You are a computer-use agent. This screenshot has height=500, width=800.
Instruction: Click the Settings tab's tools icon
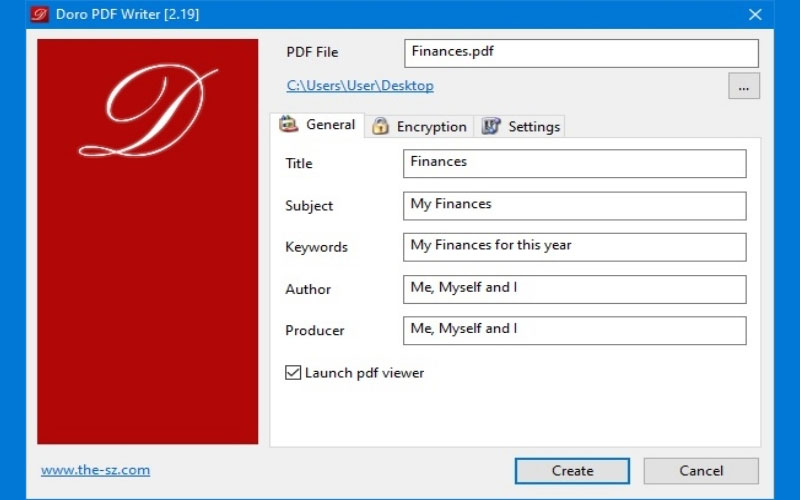pos(491,126)
